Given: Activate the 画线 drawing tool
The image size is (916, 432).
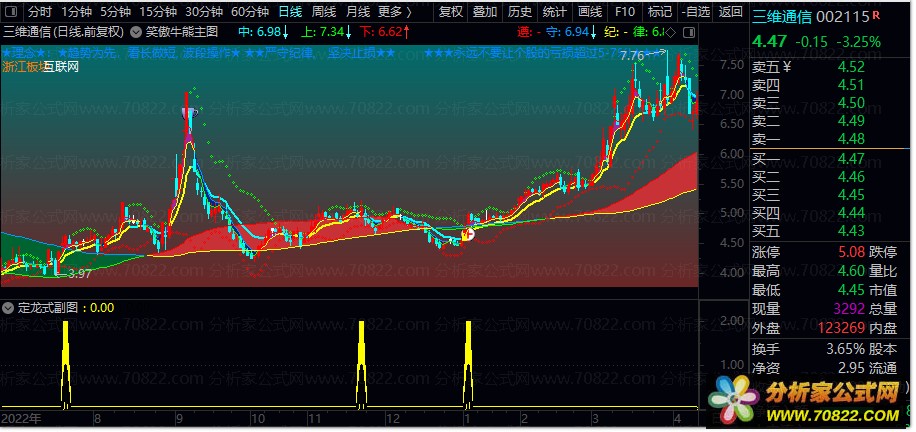Looking at the screenshot, I should click(x=589, y=11).
